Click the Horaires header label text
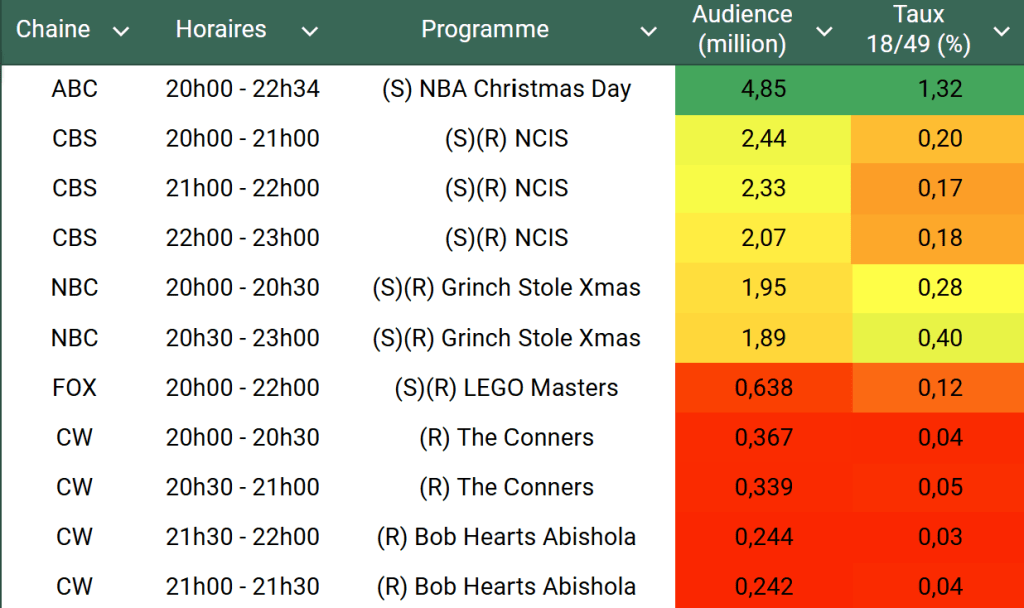The width and height of the screenshot is (1024, 608). 221,30
